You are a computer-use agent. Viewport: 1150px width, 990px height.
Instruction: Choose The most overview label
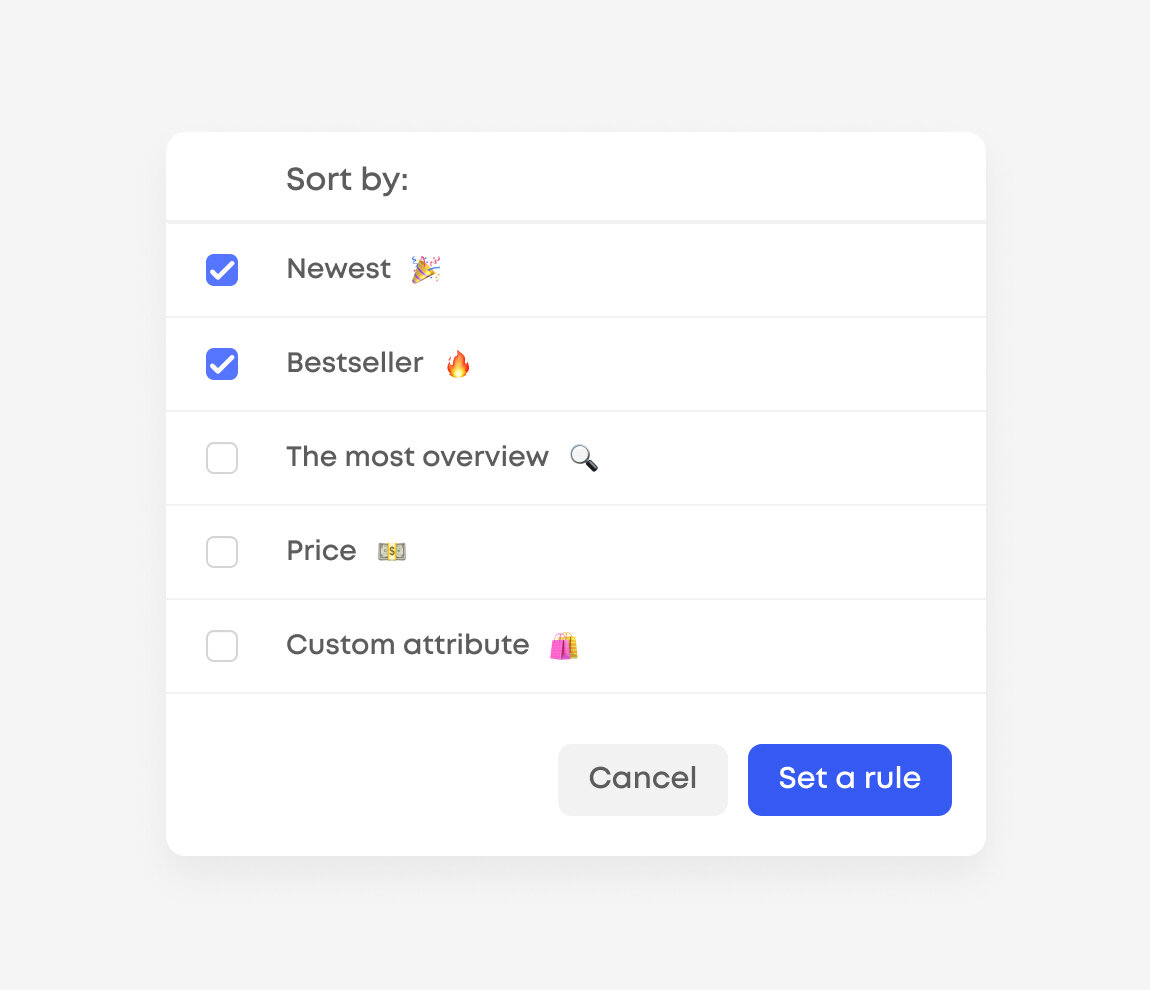coord(417,457)
